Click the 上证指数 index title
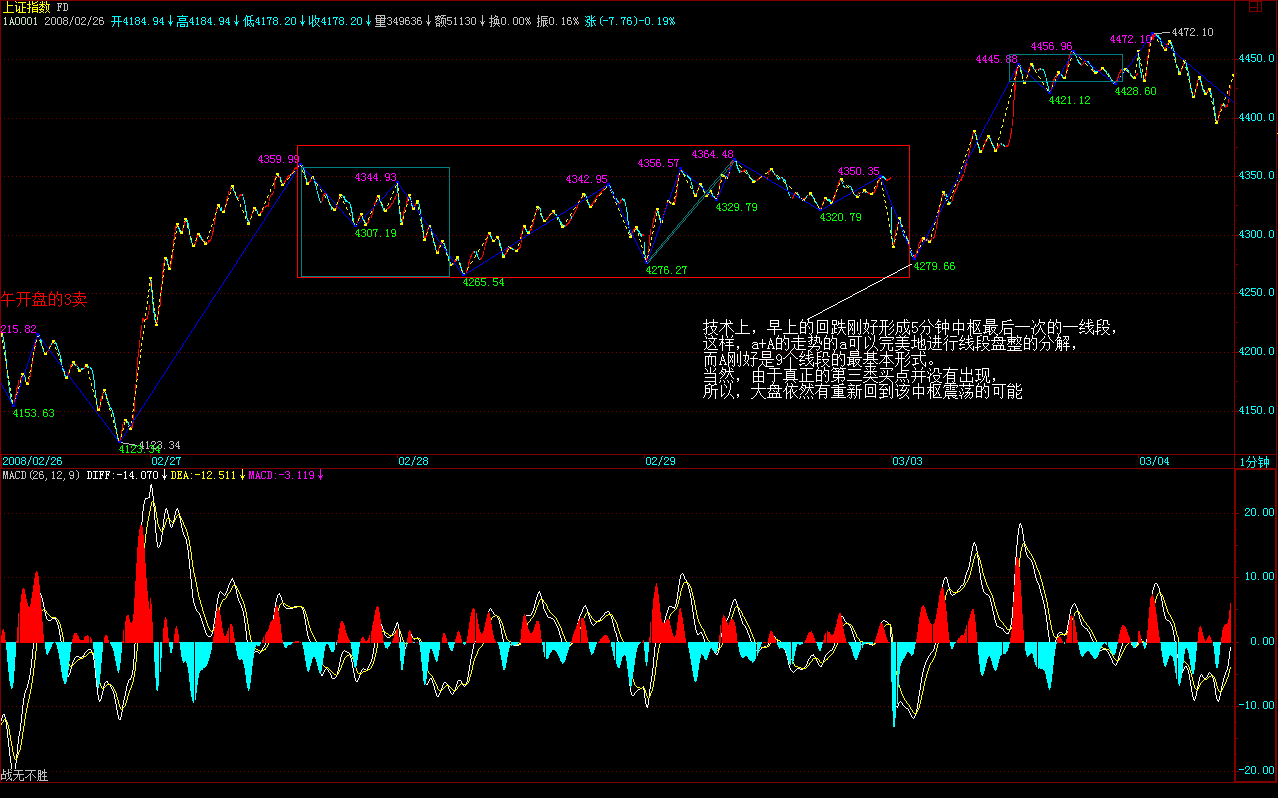This screenshot has width=1278, height=798. (27, 7)
